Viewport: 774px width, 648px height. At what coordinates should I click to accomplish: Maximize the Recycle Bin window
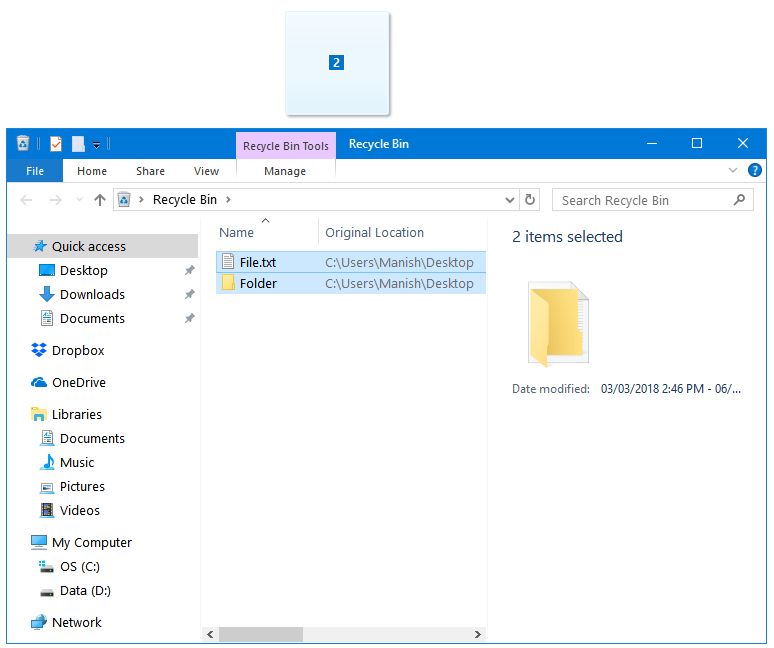697,144
